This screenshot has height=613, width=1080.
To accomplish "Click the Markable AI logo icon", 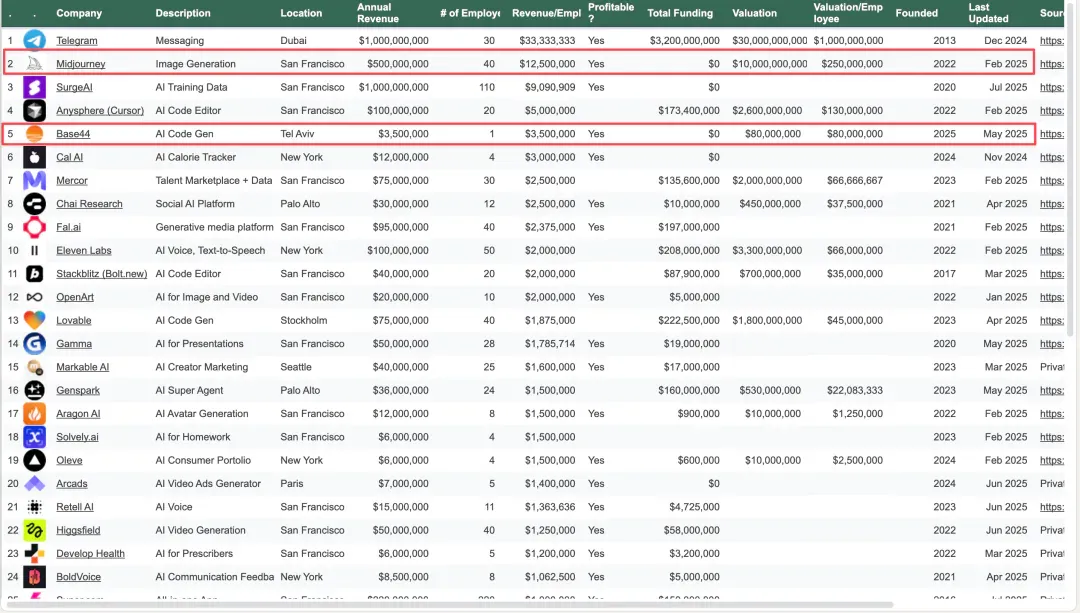I will (x=34, y=367).
